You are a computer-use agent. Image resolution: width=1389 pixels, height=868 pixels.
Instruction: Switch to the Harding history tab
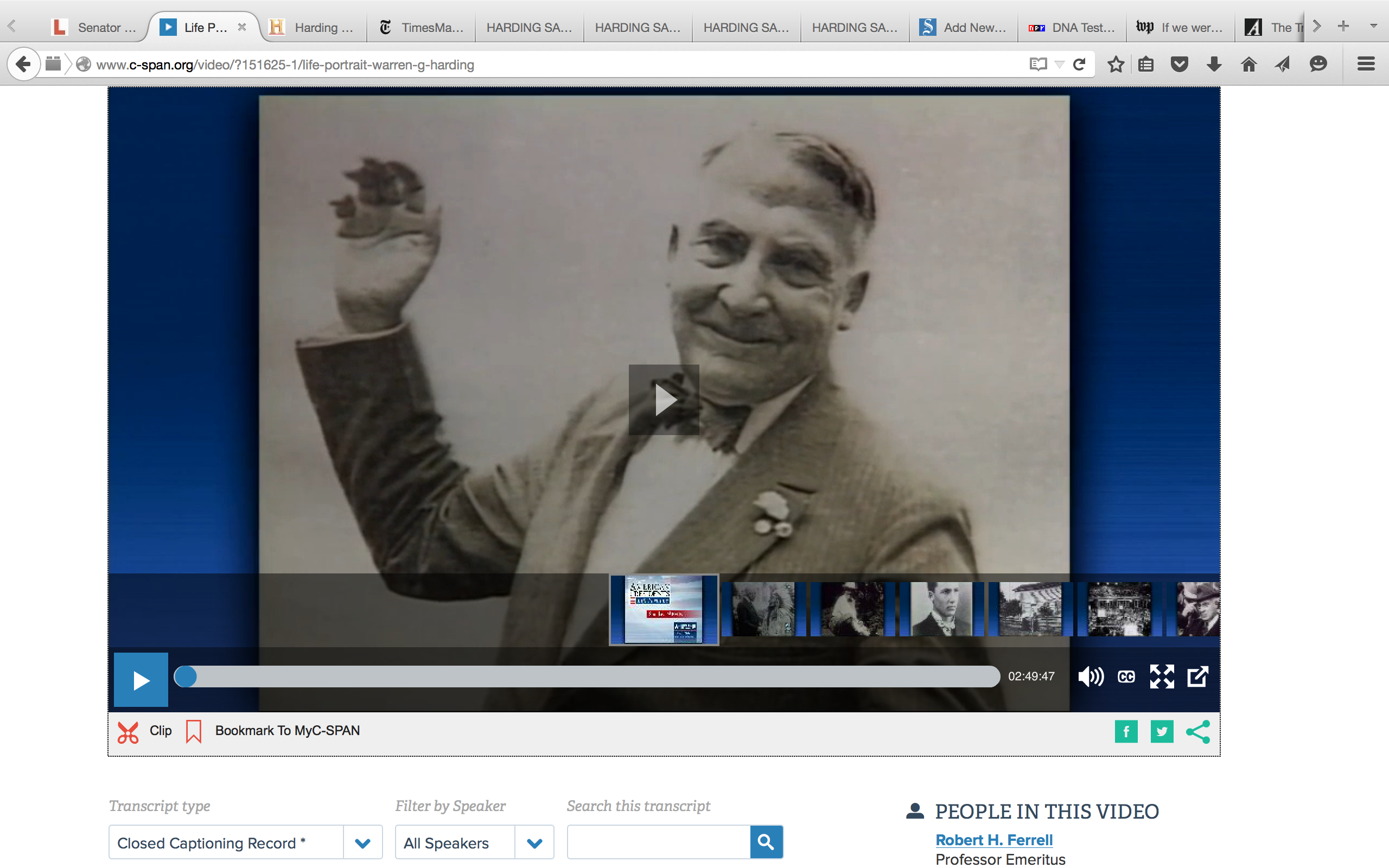click(314, 27)
